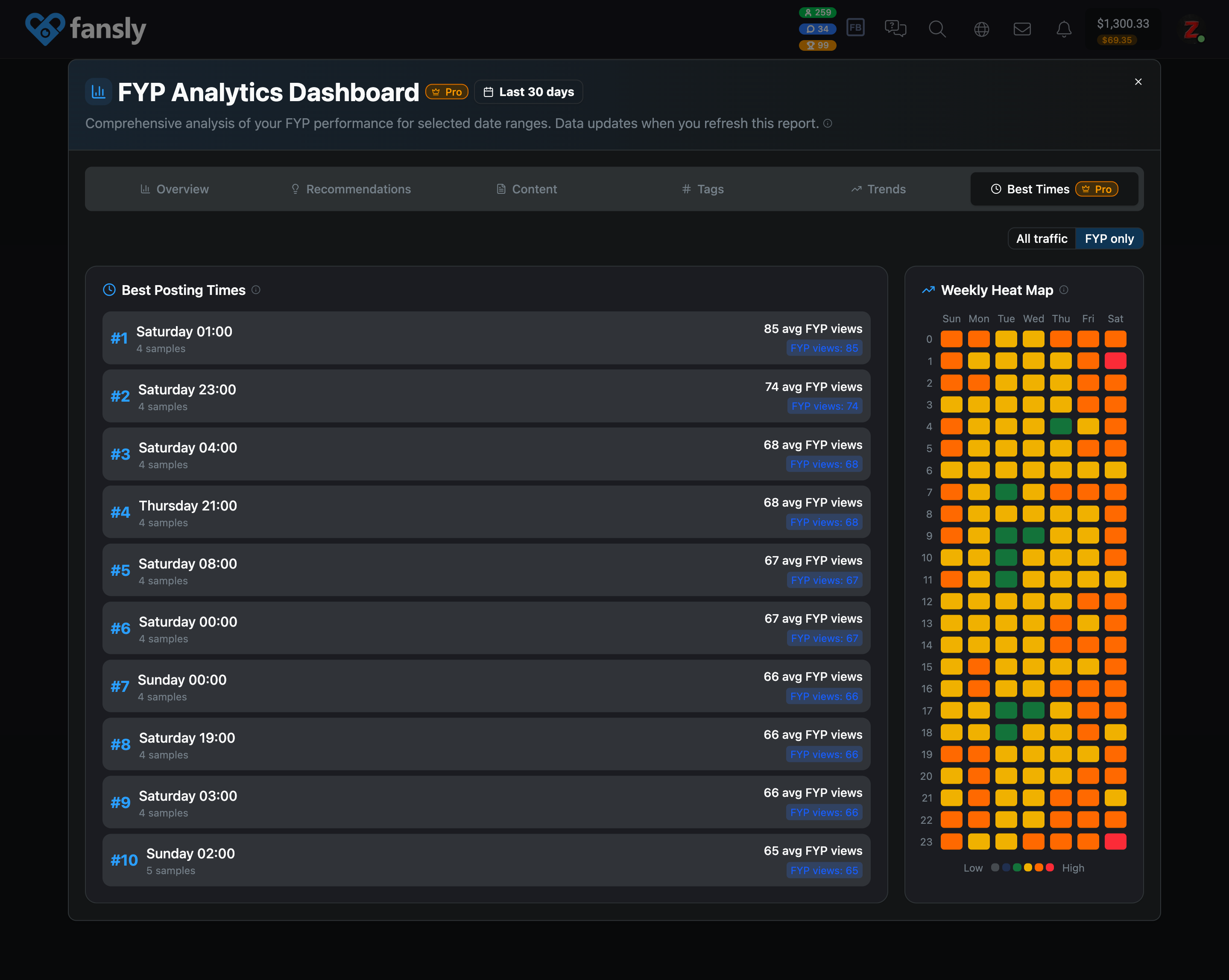Open notifications bell icon
Screen dimensions: 1229x980
(1064, 29)
